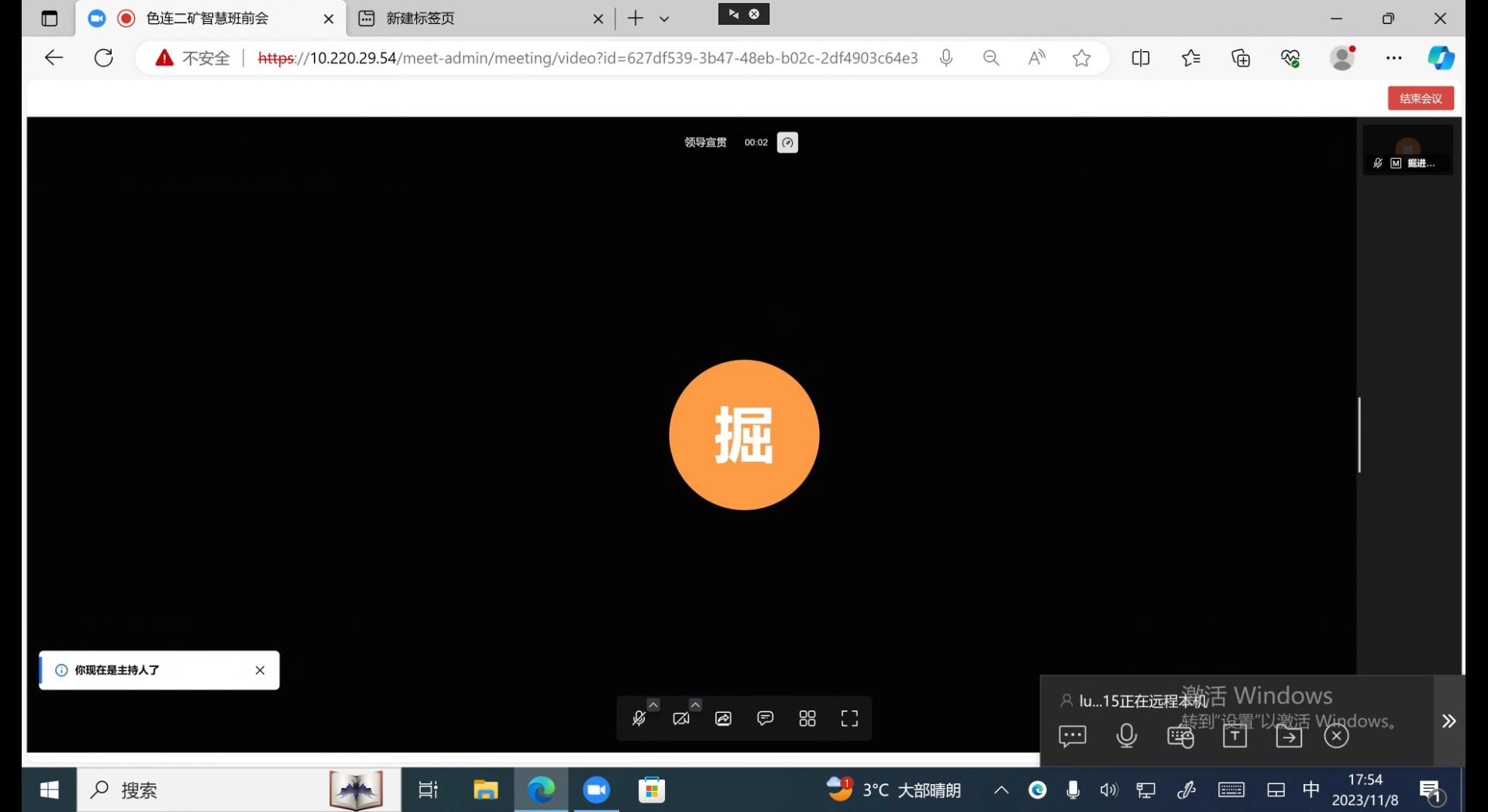Switch the 中 input method indicator
The image size is (1488, 812).
coord(1311,790)
